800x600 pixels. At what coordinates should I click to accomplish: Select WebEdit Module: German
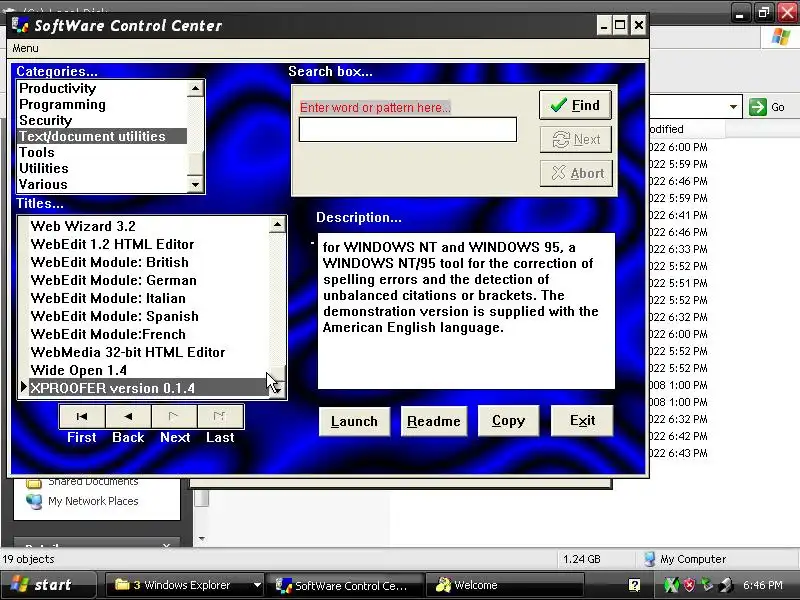click(148, 280)
